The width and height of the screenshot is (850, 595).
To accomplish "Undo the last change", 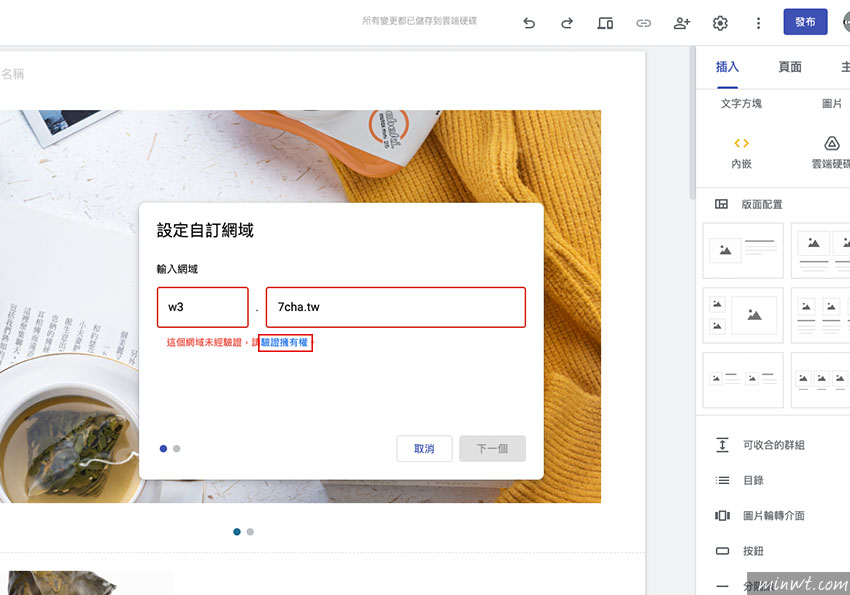I will (529, 23).
